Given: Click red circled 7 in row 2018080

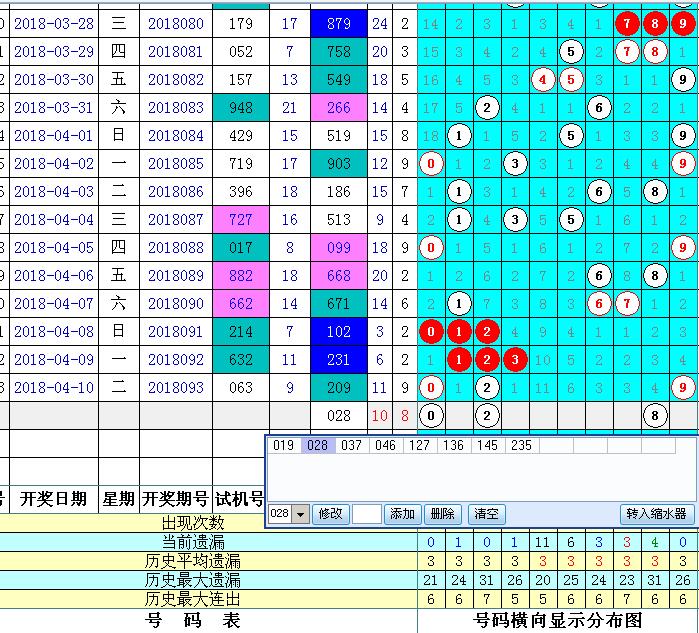Looking at the screenshot, I should [627, 23].
